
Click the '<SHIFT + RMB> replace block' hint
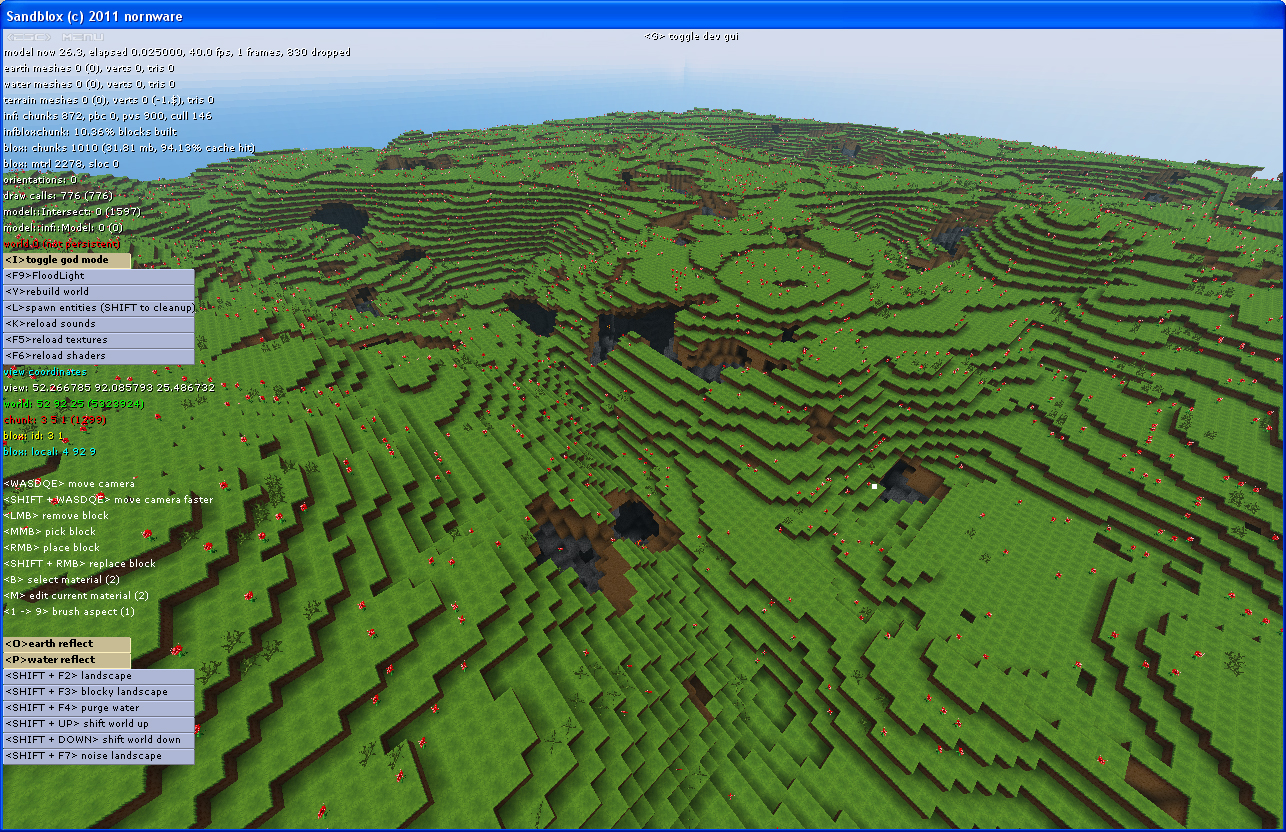pos(80,564)
